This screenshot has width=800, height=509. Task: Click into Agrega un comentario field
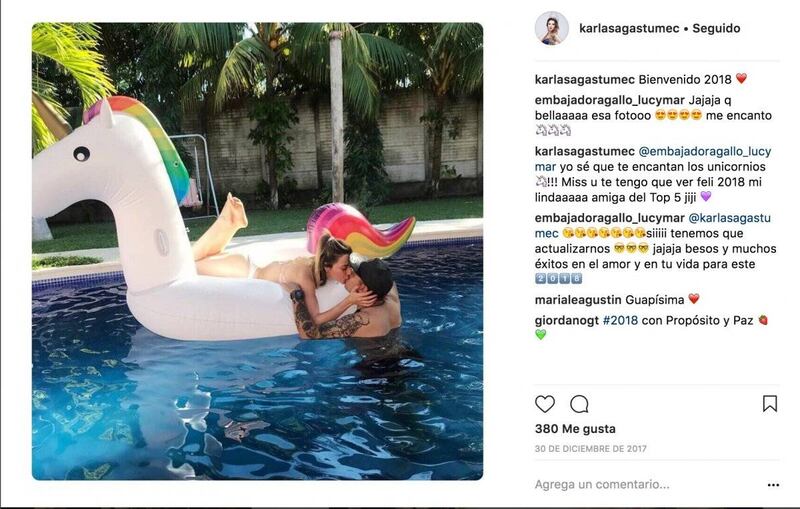coord(648,485)
